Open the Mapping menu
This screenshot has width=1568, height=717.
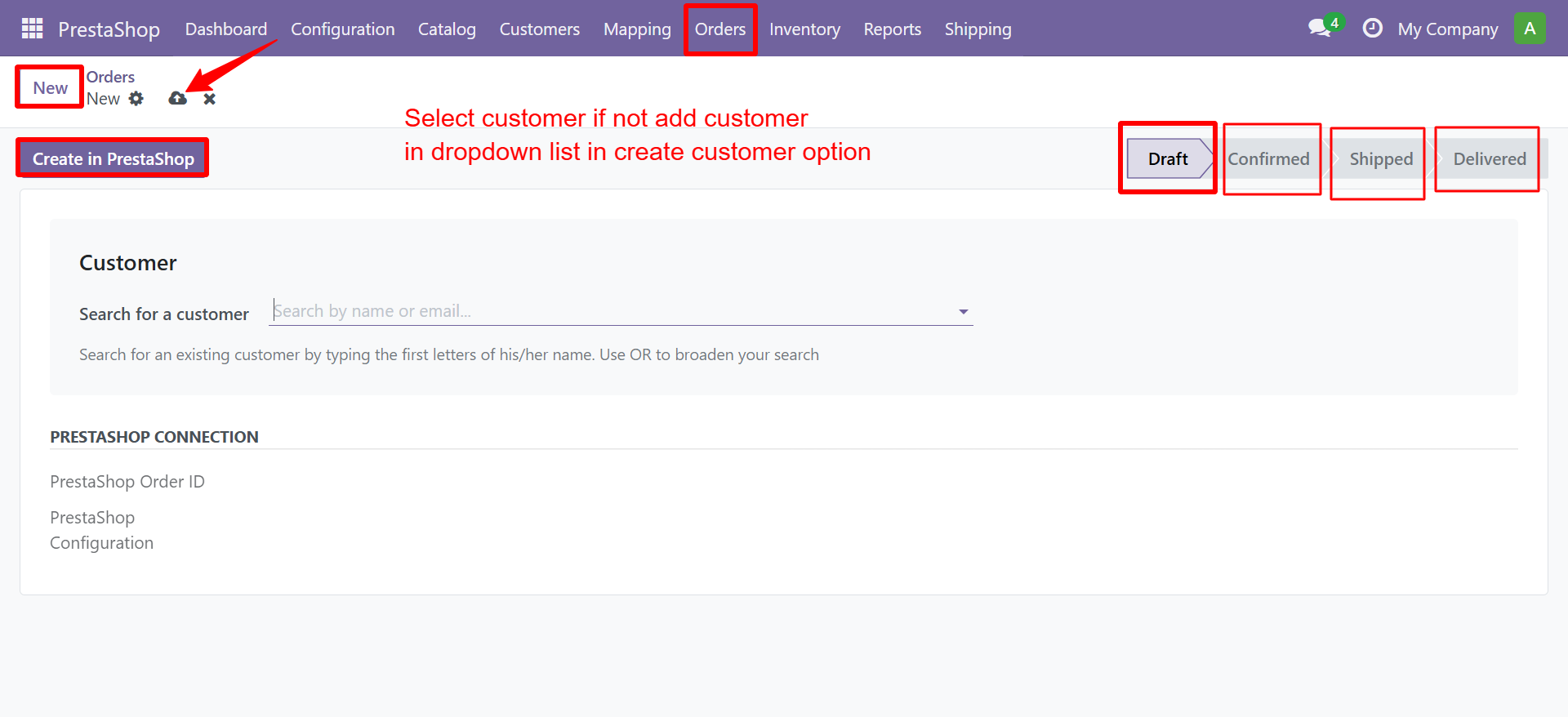pyautogui.click(x=637, y=29)
